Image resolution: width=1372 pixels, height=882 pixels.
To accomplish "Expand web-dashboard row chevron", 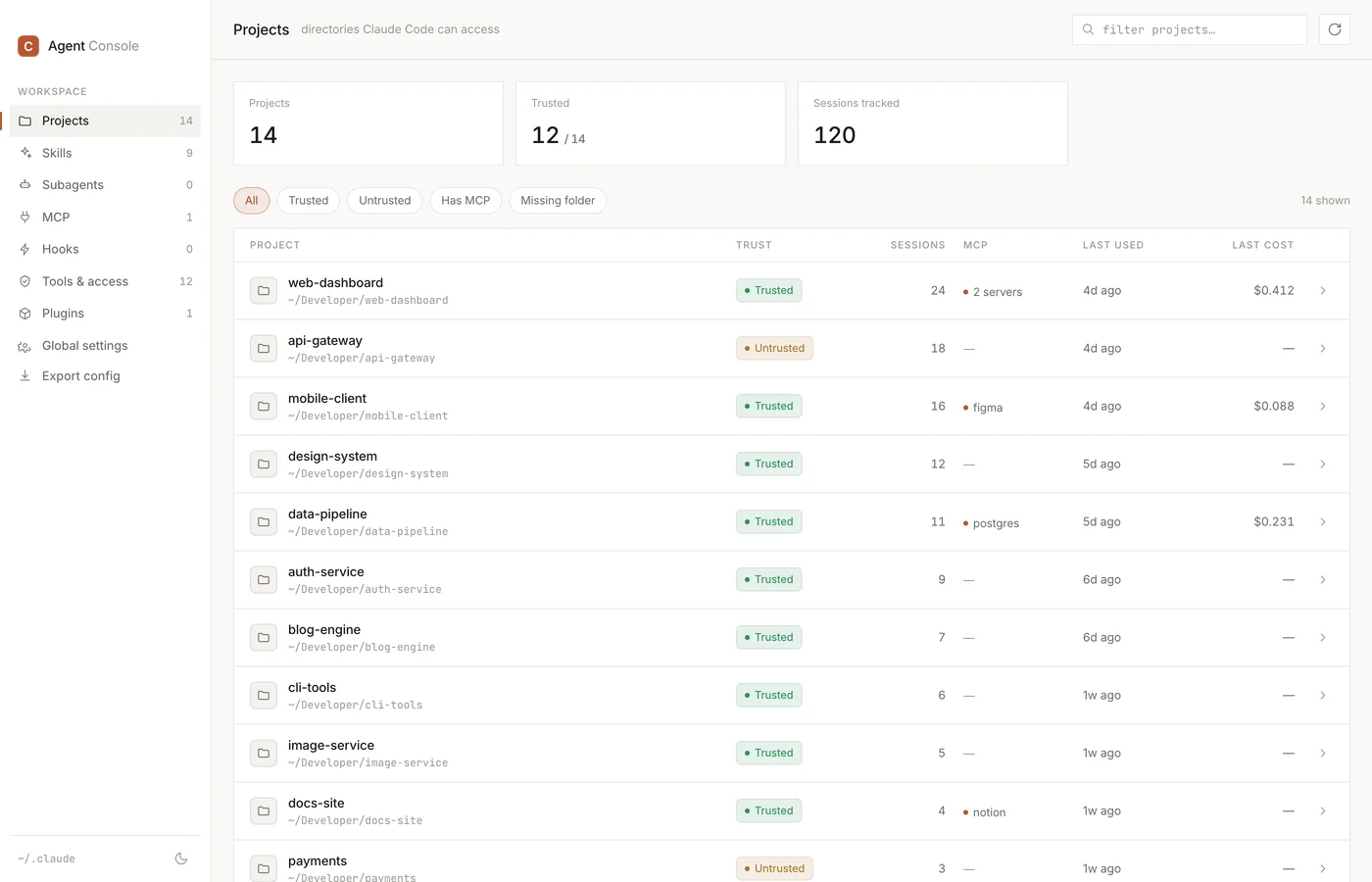I will (1323, 291).
